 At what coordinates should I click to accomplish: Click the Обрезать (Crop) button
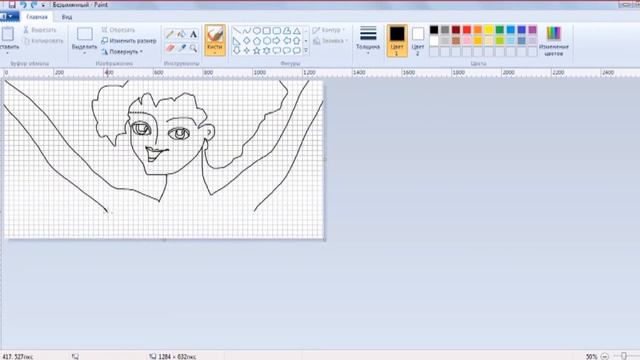point(118,30)
